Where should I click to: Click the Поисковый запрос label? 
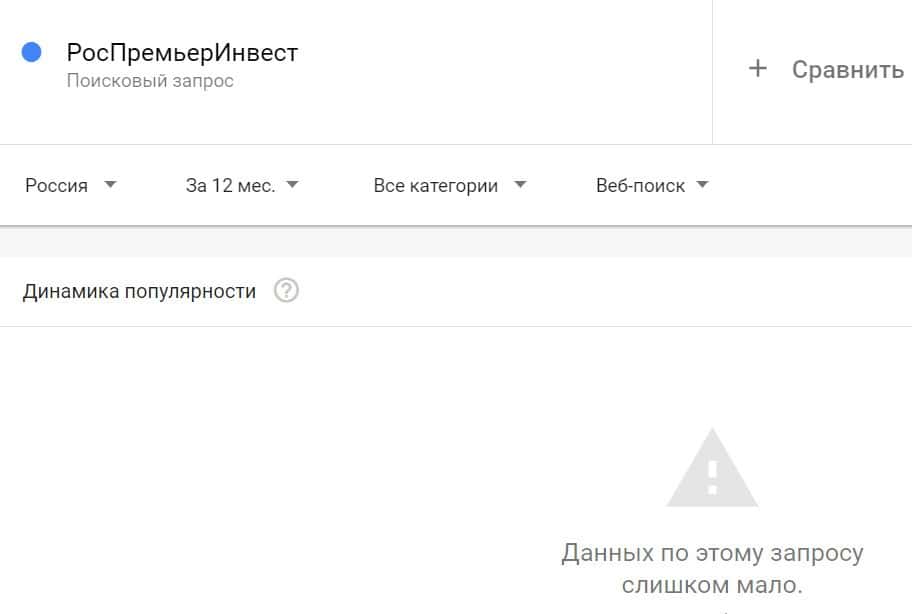150,81
